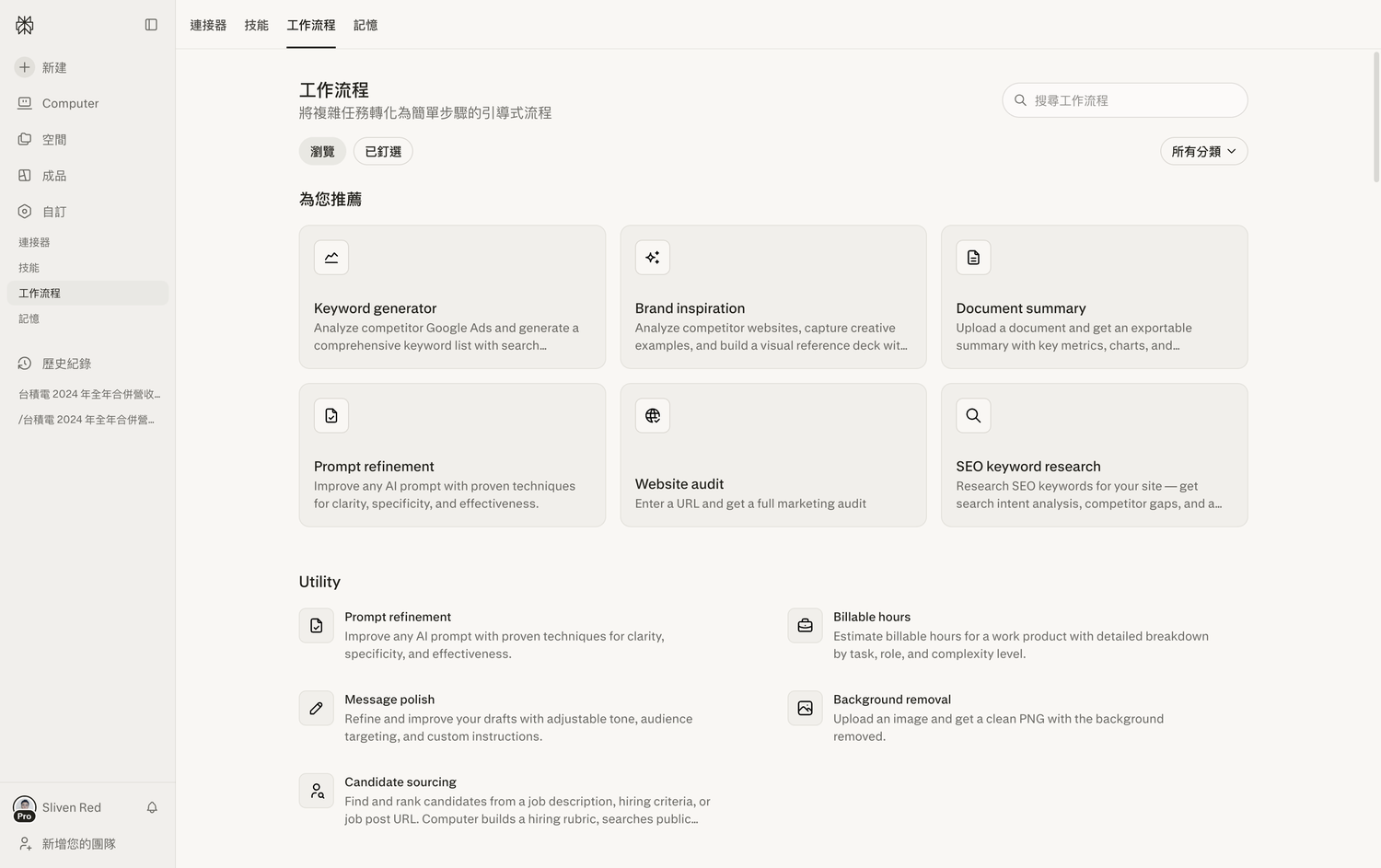Click the 空間 label in the sidebar
Viewport: 1381px width, 868px height.
click(54, 139)
